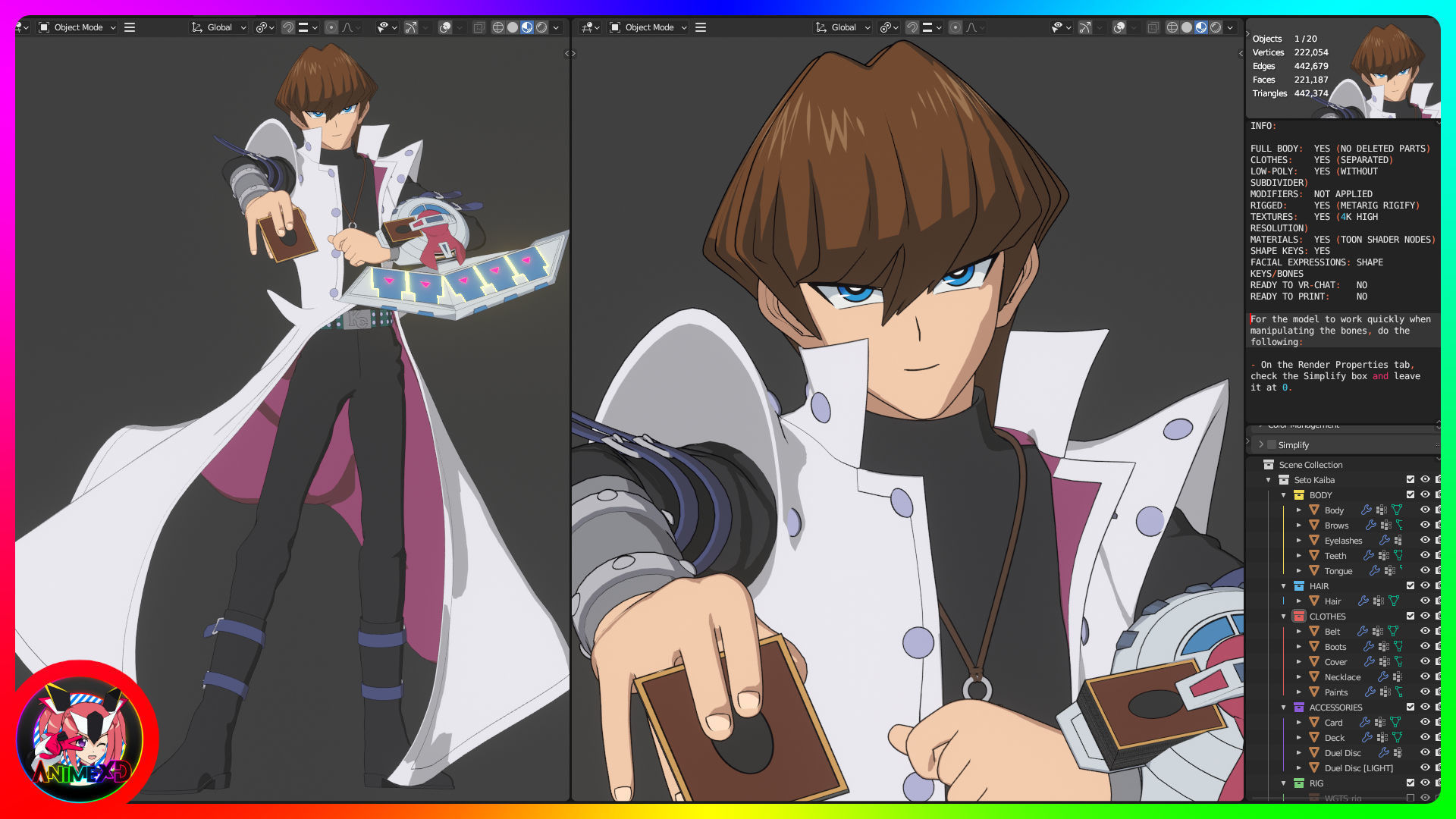Open pivot point menu in left viewport
The height and width of the screenshot is (819, 1456).
click(x=265, y=27)
